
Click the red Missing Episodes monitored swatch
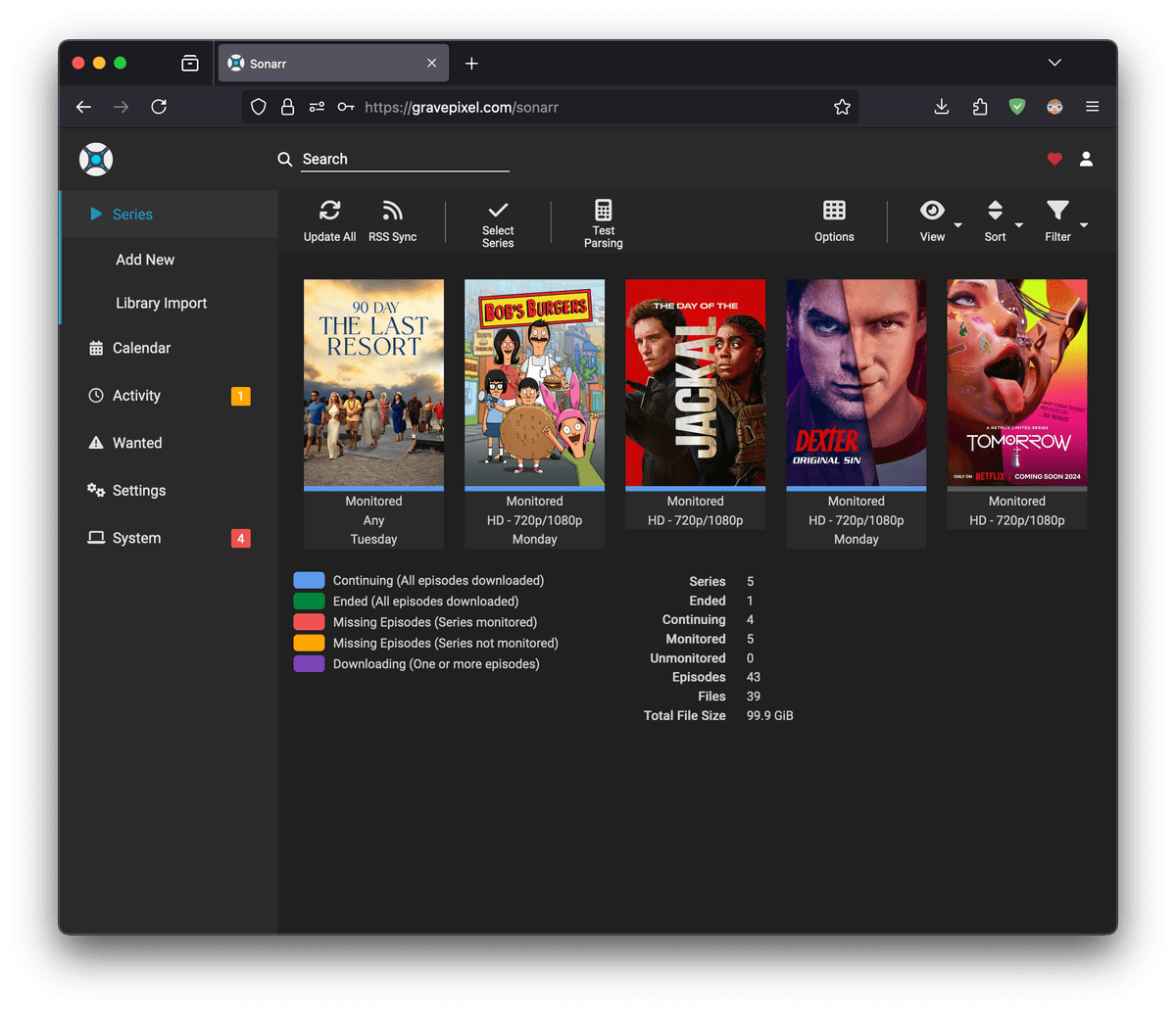coord(309,622)
